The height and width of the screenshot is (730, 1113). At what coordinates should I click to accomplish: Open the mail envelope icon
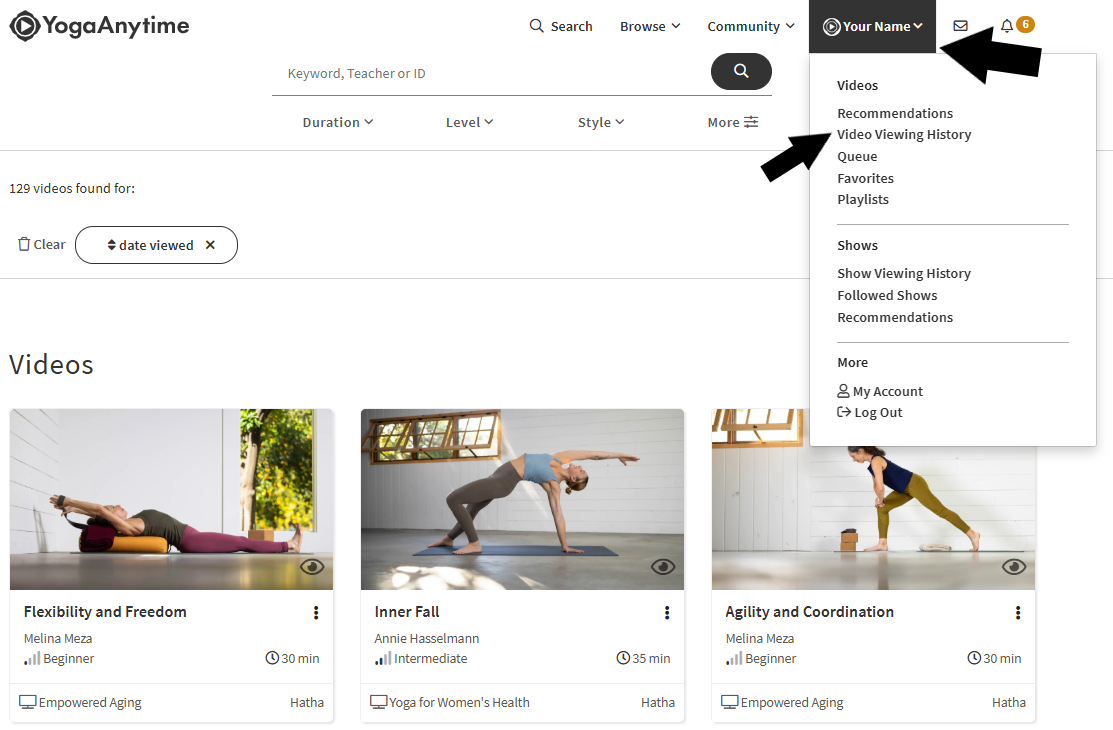tap(960, 26)
